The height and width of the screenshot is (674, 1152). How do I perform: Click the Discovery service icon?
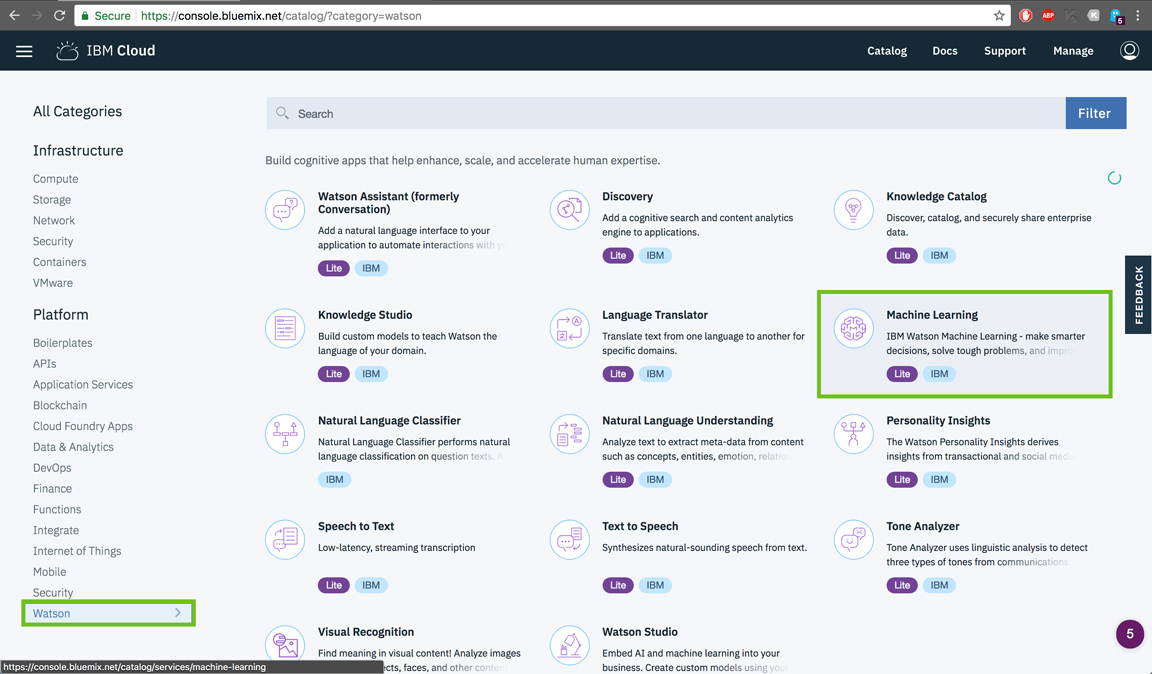[x=569, y=209]
